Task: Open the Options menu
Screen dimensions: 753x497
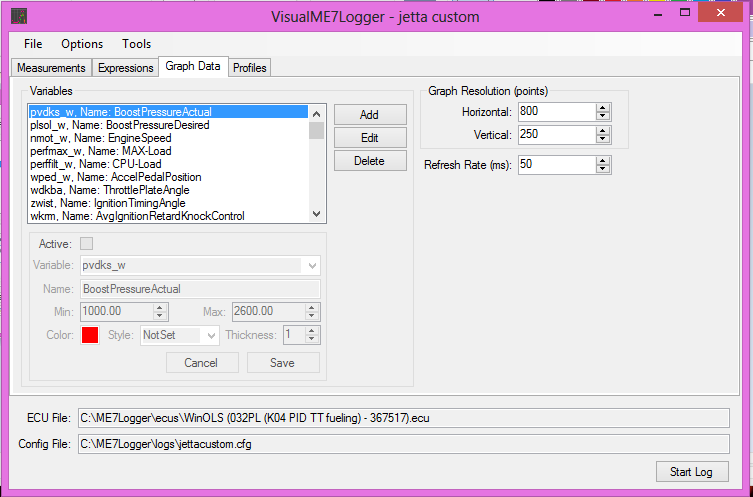Action: point(82,44)
